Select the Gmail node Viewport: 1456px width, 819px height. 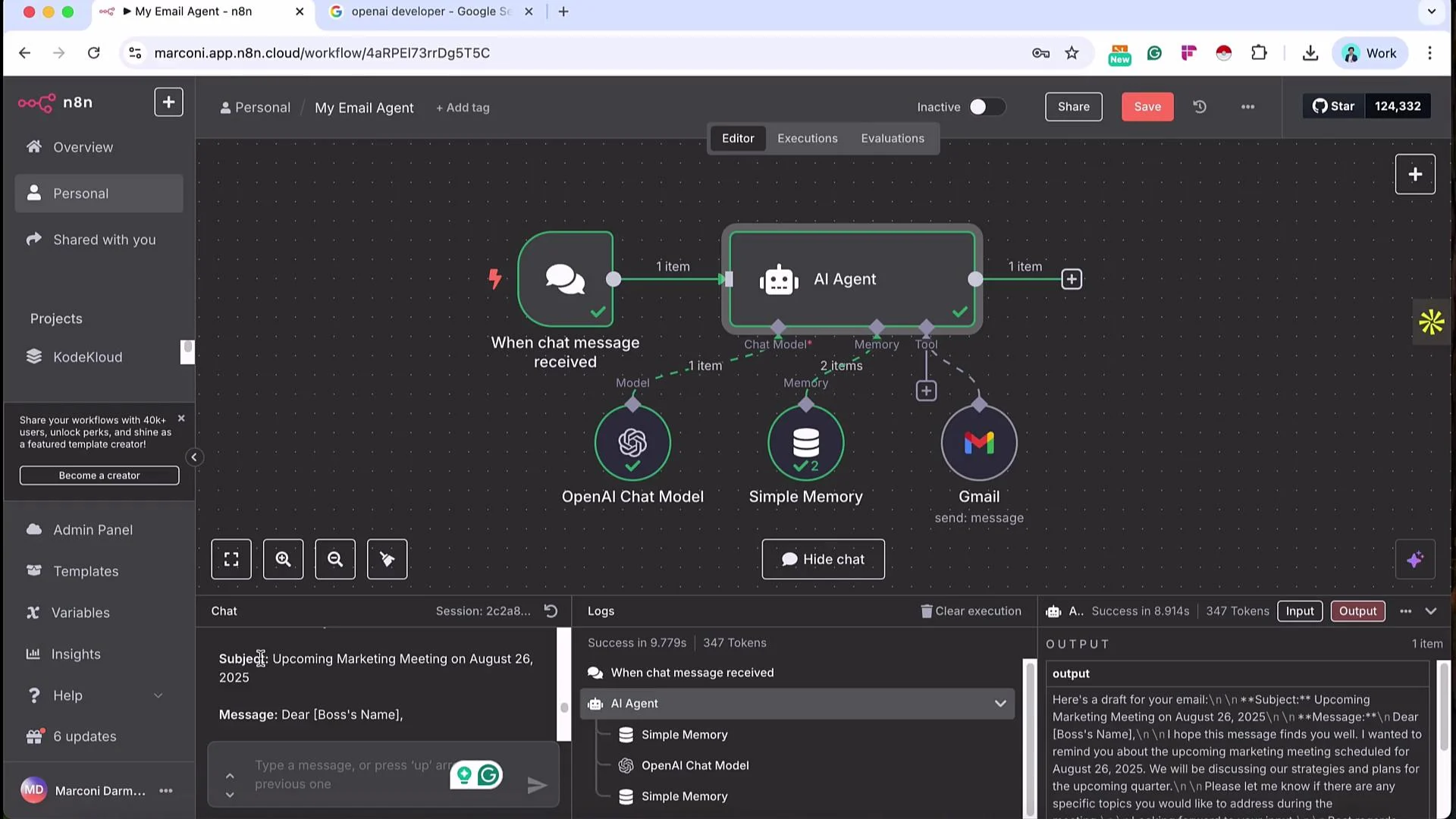pyautogui.click(x=979, y=443)
